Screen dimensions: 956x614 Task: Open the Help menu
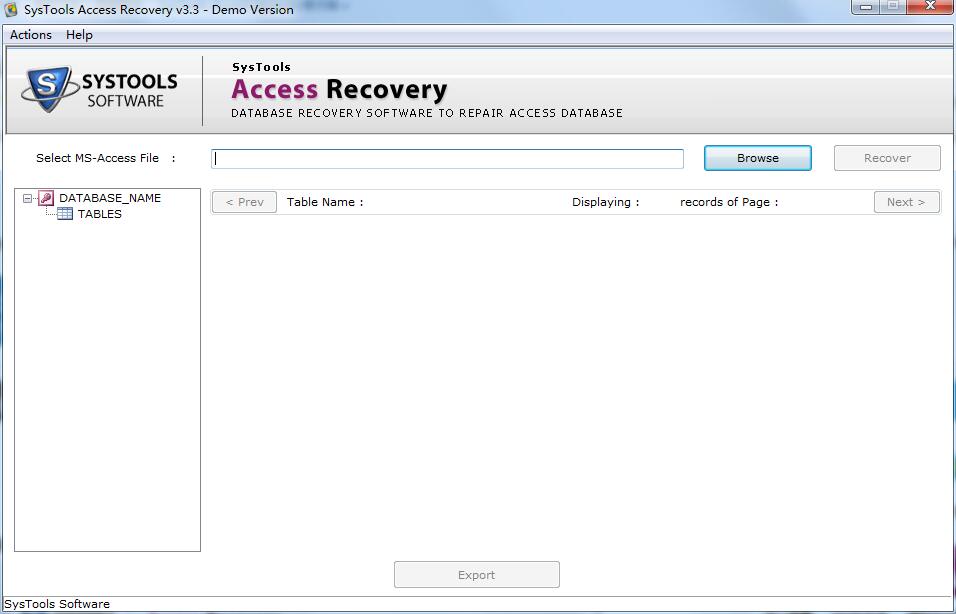[78, 34]
